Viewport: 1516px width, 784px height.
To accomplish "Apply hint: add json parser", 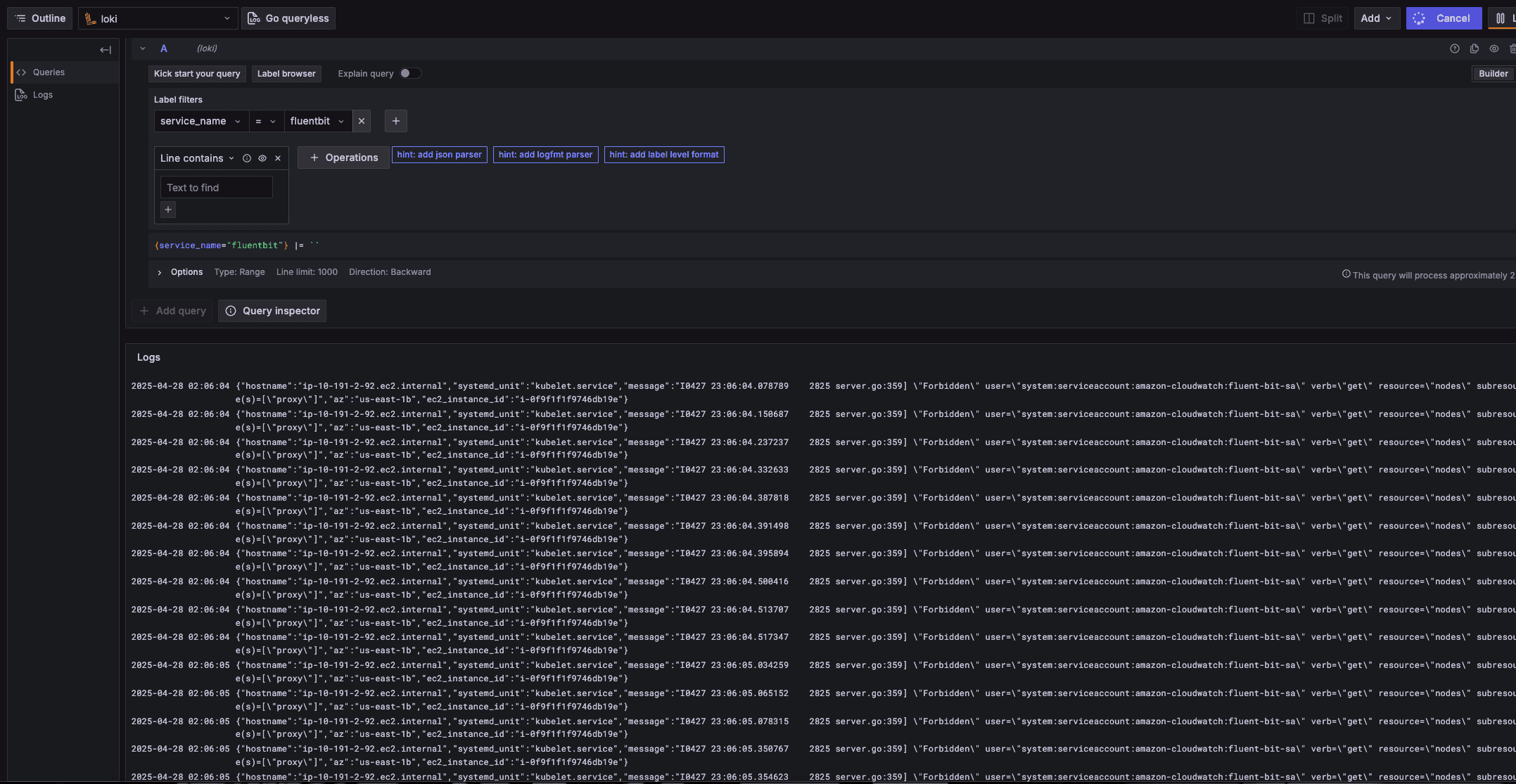I will pos(440,155).
